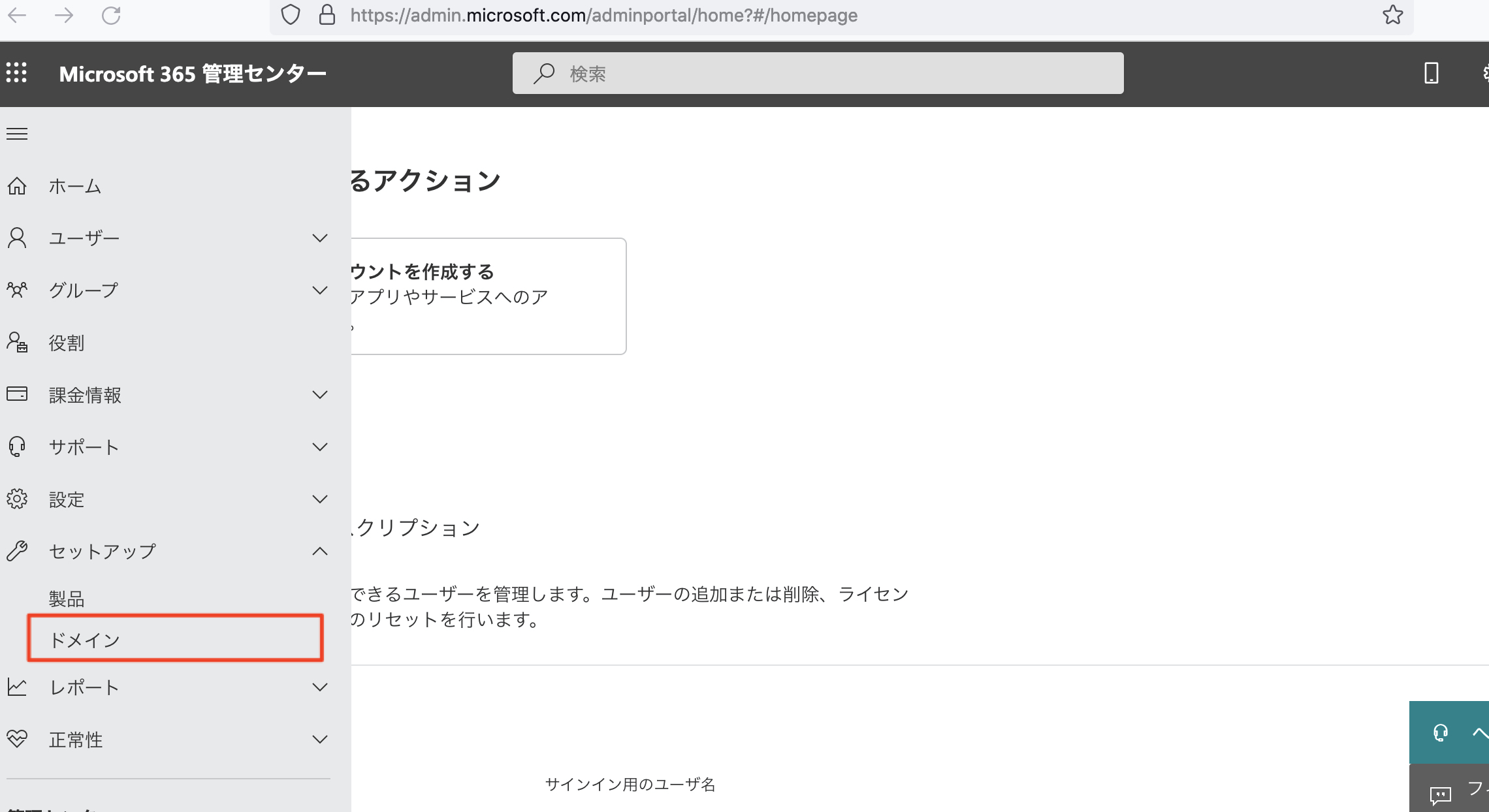Click the mobile device icon in header
Viewport: 1489px width, 812px height.
[x=1431, y=73]
